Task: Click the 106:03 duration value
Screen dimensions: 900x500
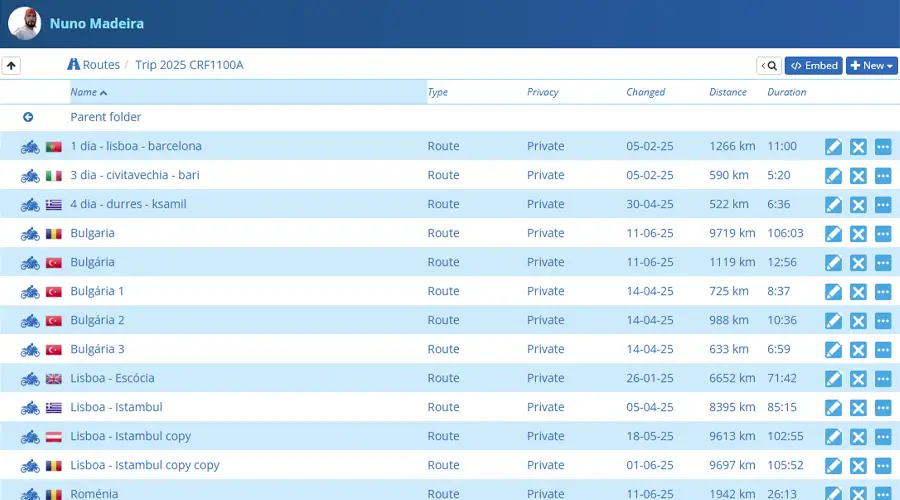Action: coord(785,233)
